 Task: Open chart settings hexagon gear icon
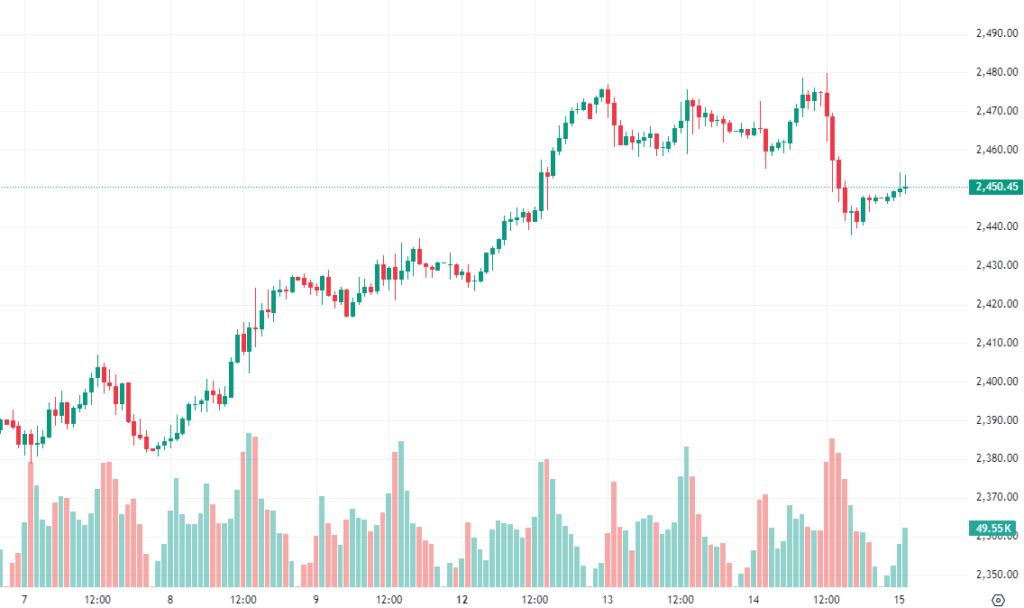point(997,600)
